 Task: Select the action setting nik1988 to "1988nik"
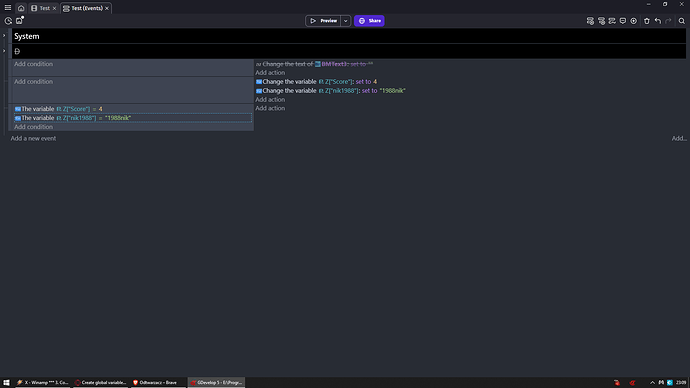coord(330,91)
